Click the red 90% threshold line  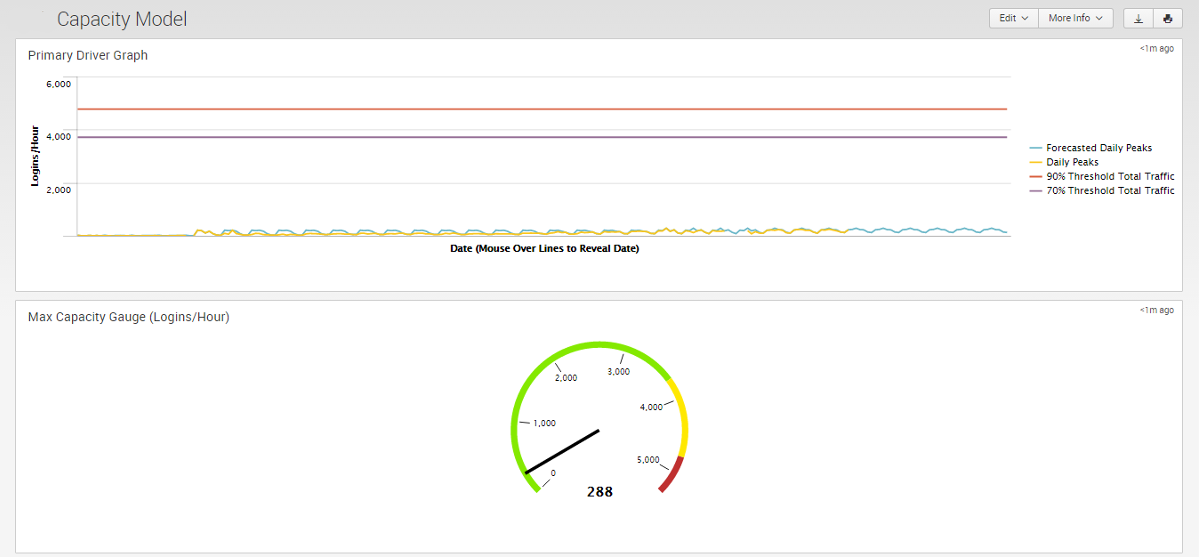point(540,109)
